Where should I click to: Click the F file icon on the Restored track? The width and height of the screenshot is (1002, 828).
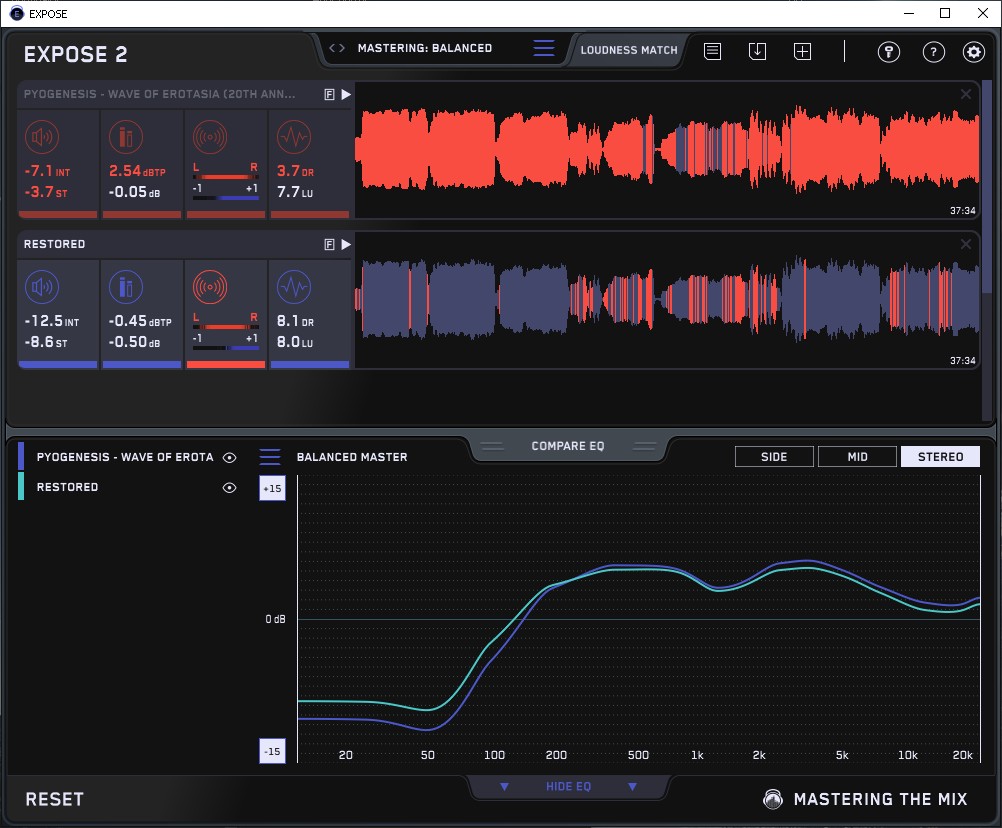point(330,245)
